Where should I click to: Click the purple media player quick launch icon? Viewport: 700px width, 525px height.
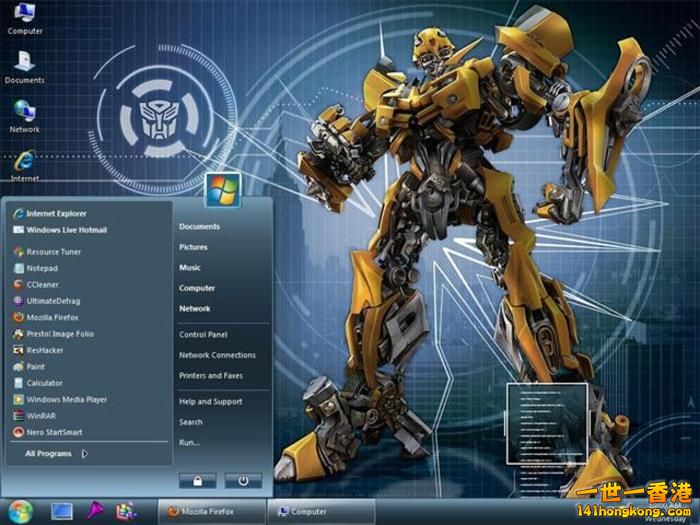click(x=95, y=511)
